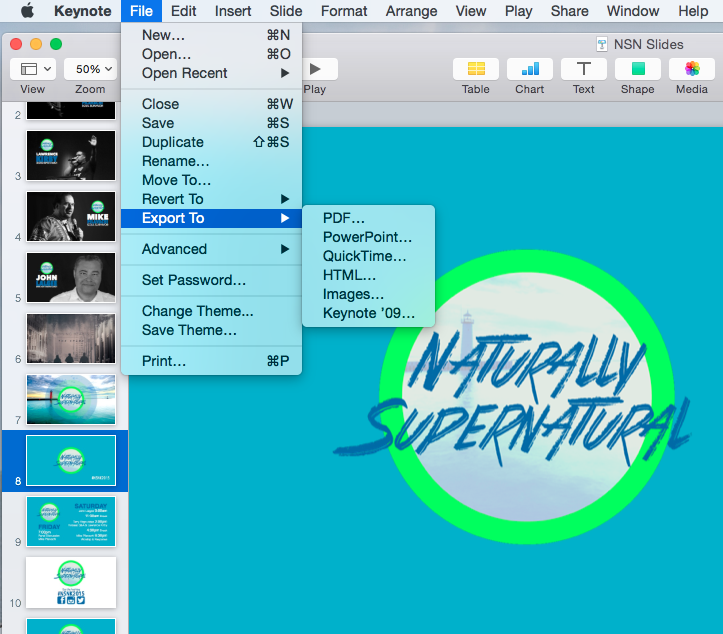Screen dimensions: 723x634
Task: Select slide 3 Lawrence thumbnail
Action: (71, 155)
